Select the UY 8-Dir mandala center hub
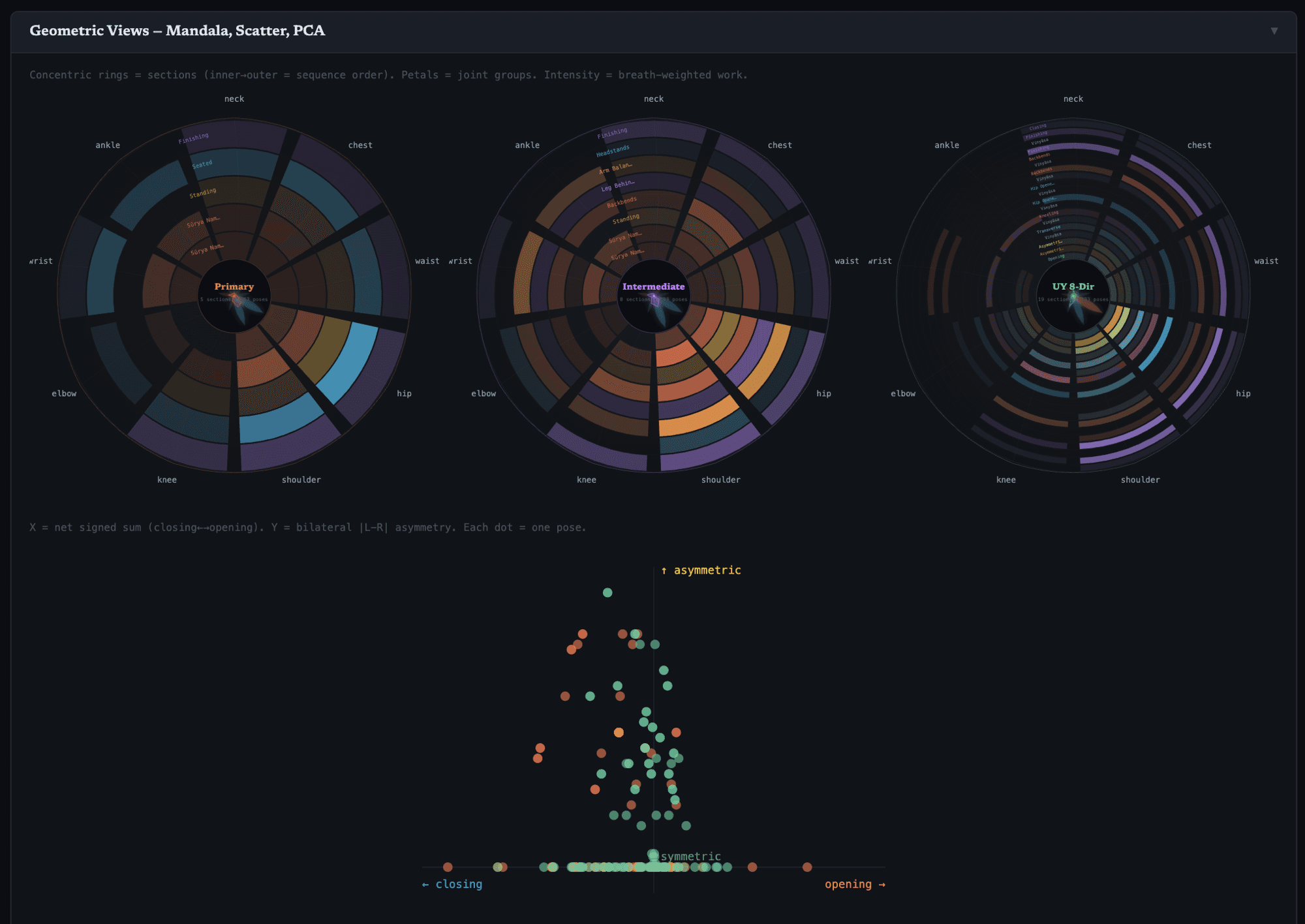The width and height of the screenshot is (1305, 924). 1073,295
